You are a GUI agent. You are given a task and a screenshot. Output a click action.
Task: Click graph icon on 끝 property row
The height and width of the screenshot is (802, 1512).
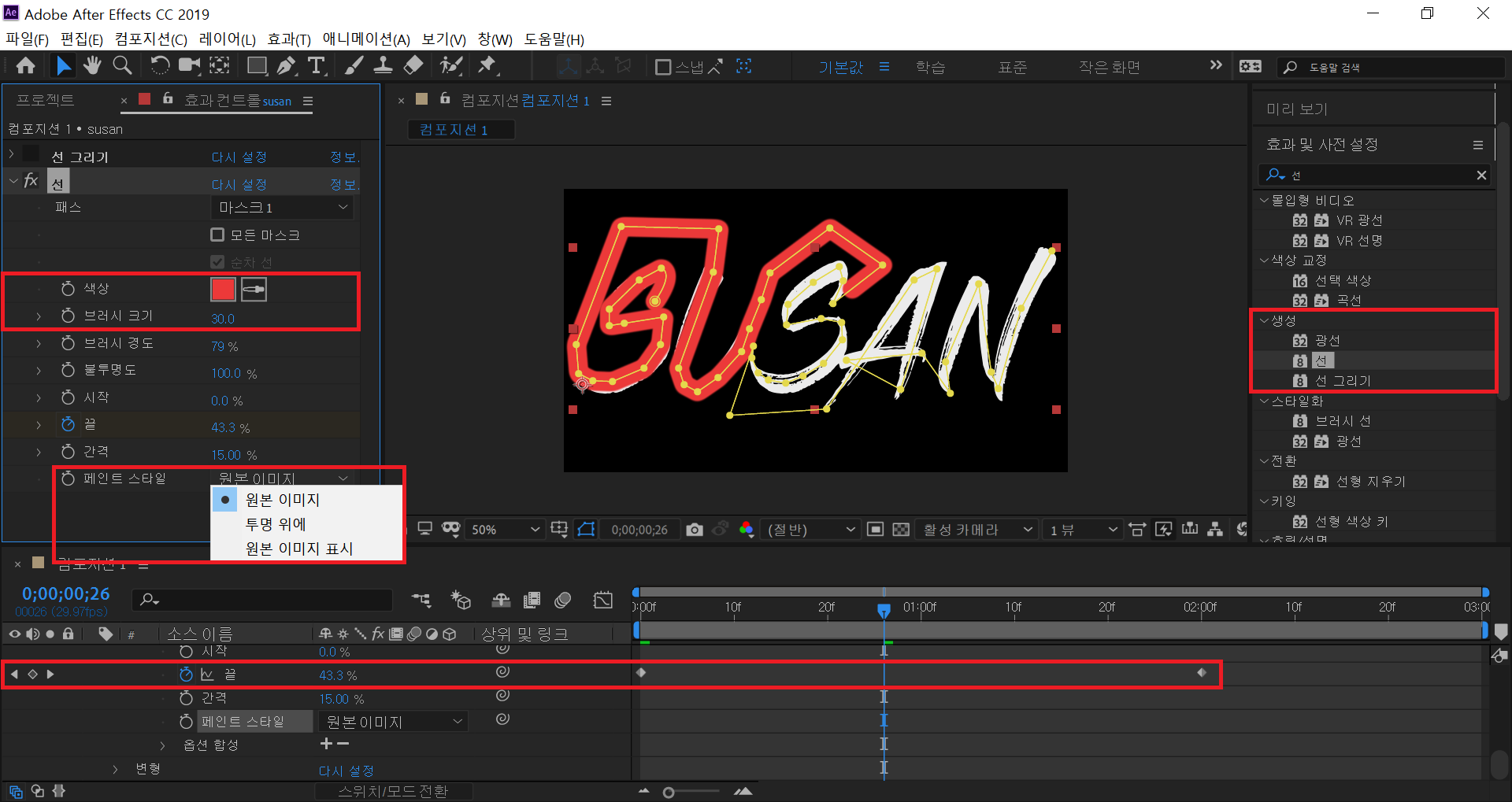207,674
